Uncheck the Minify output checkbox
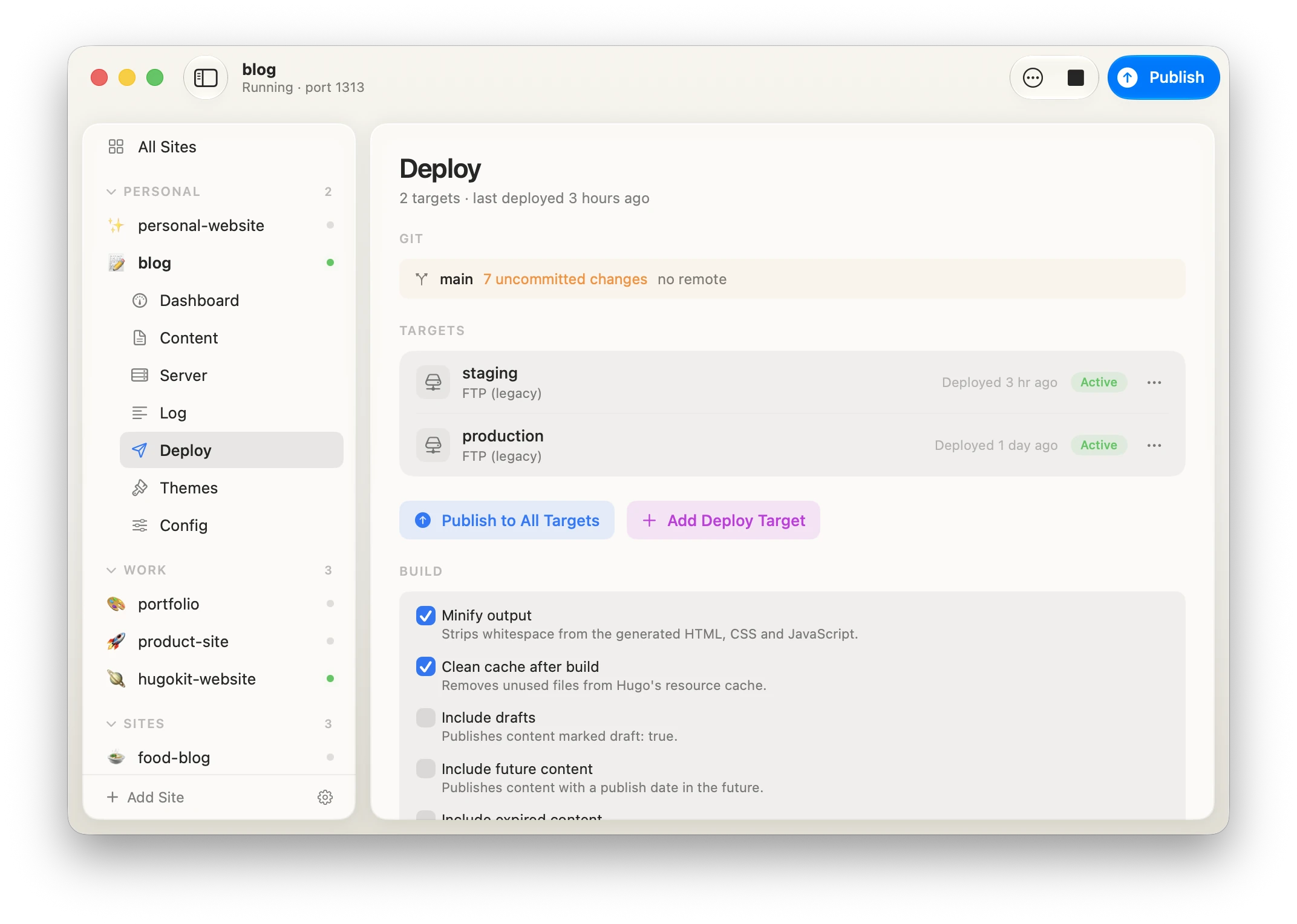 tap(426, 616)
